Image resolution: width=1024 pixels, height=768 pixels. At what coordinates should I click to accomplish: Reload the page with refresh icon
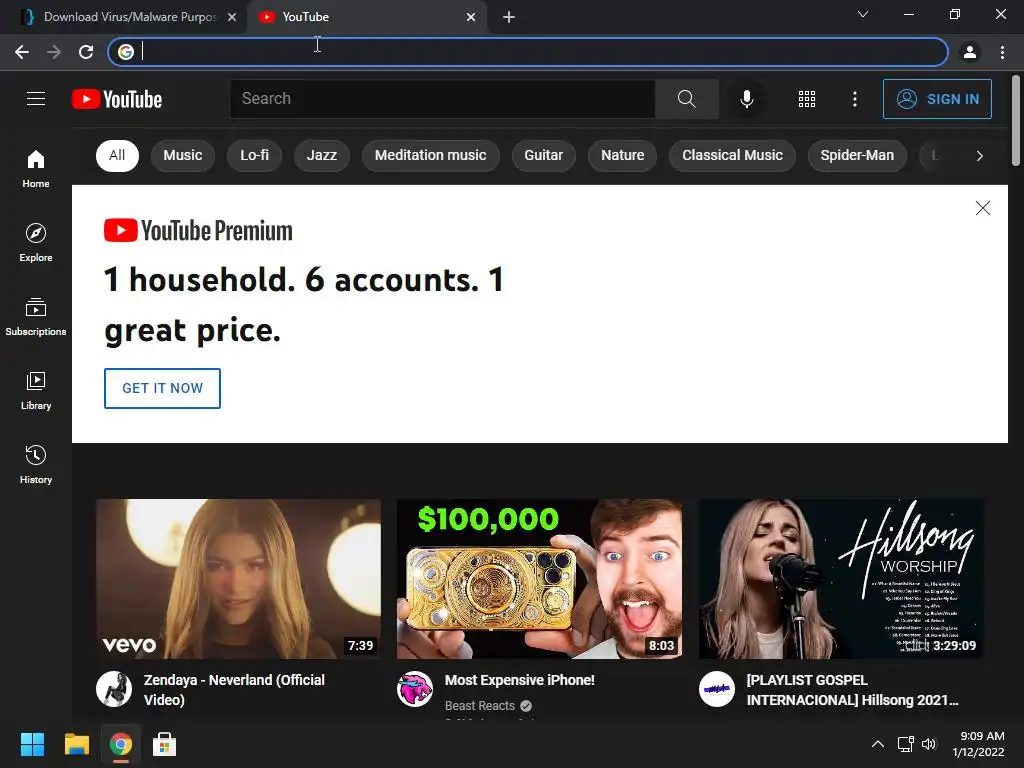point(86,52)
